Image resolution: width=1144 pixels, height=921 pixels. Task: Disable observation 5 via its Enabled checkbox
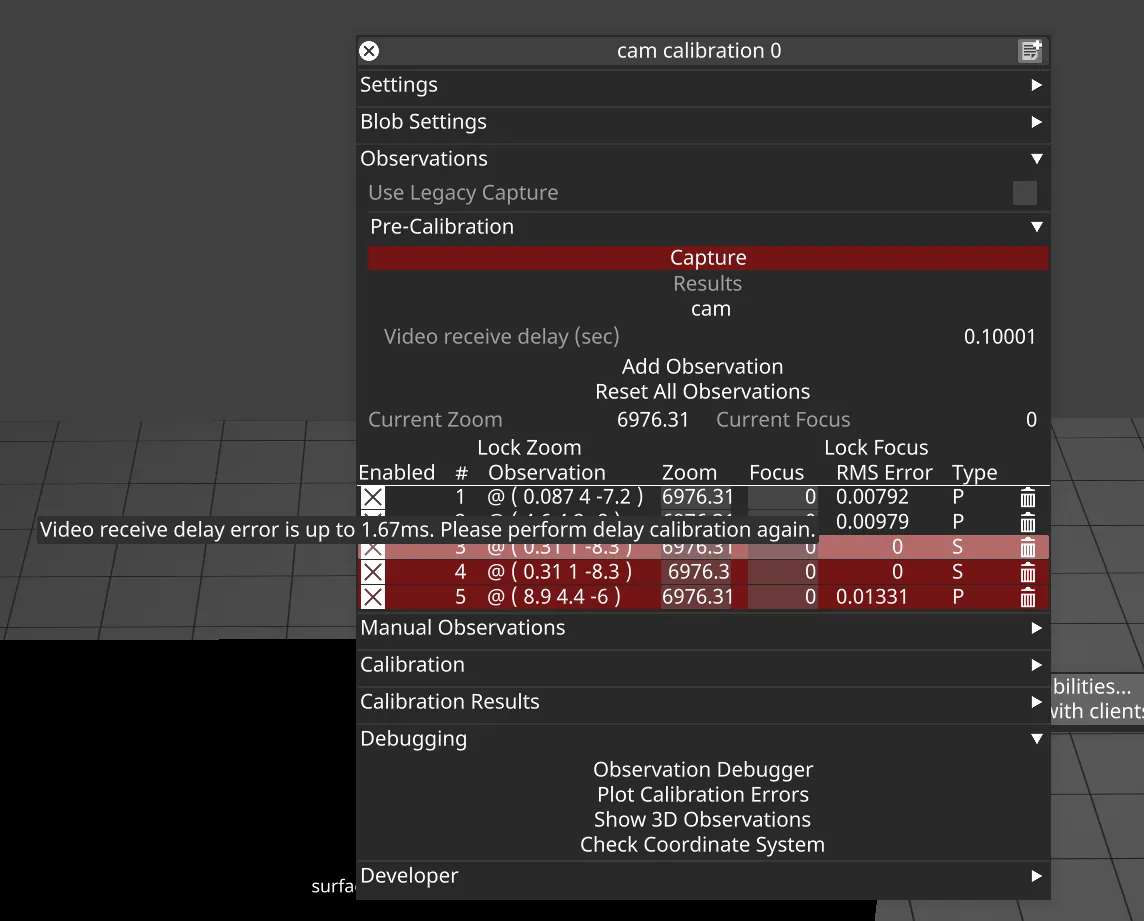point(373,597)
